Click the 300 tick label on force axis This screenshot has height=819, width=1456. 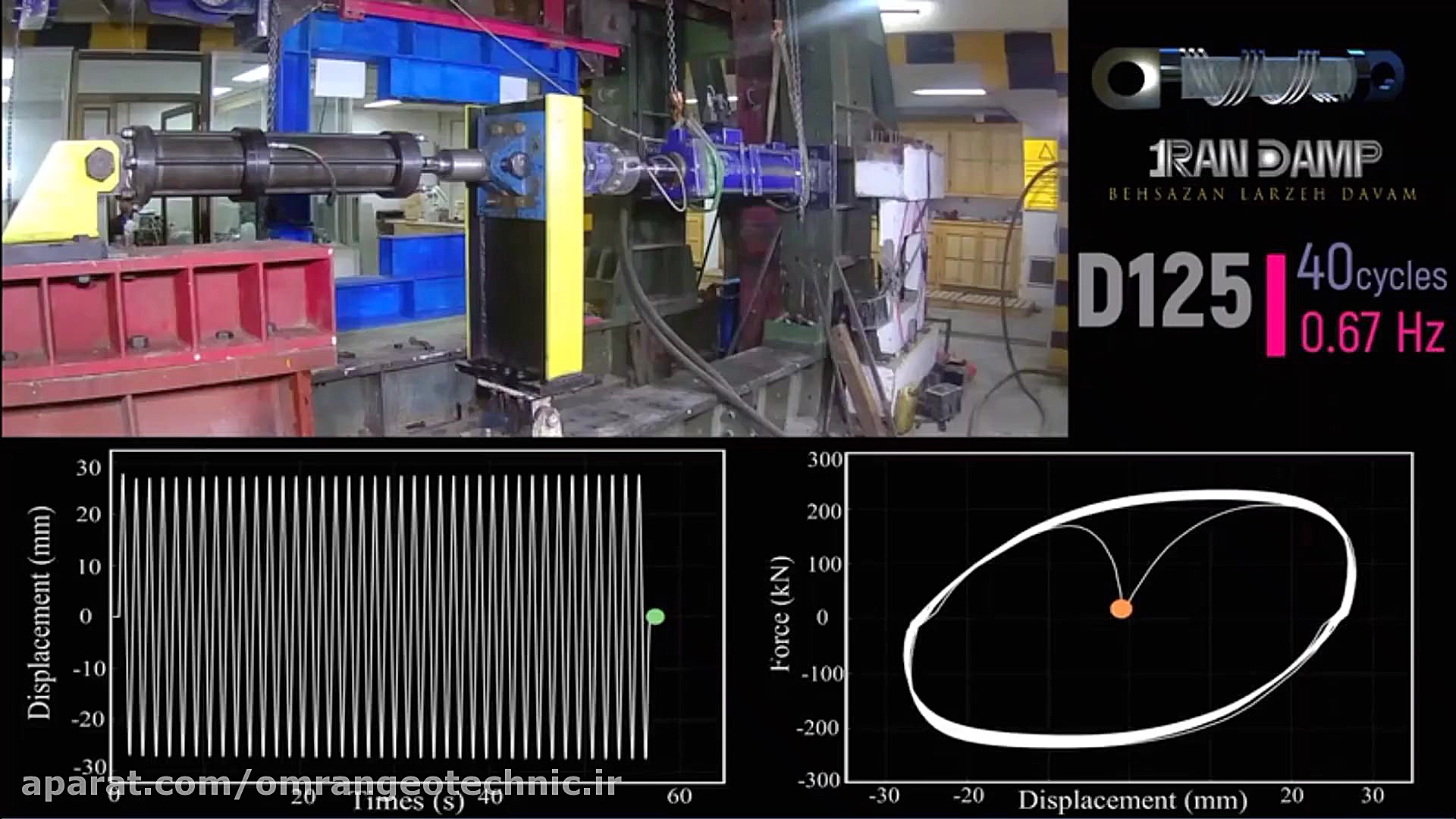coord(824,460)
